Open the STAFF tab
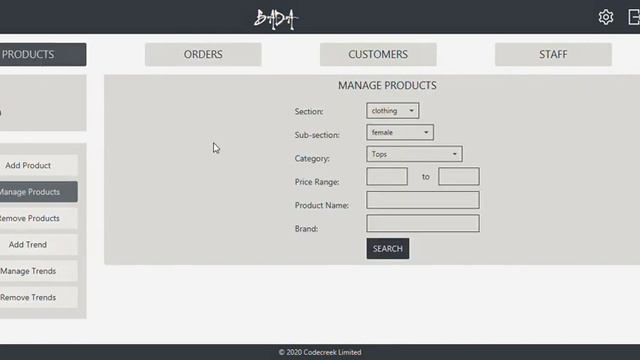 point(553,54)
